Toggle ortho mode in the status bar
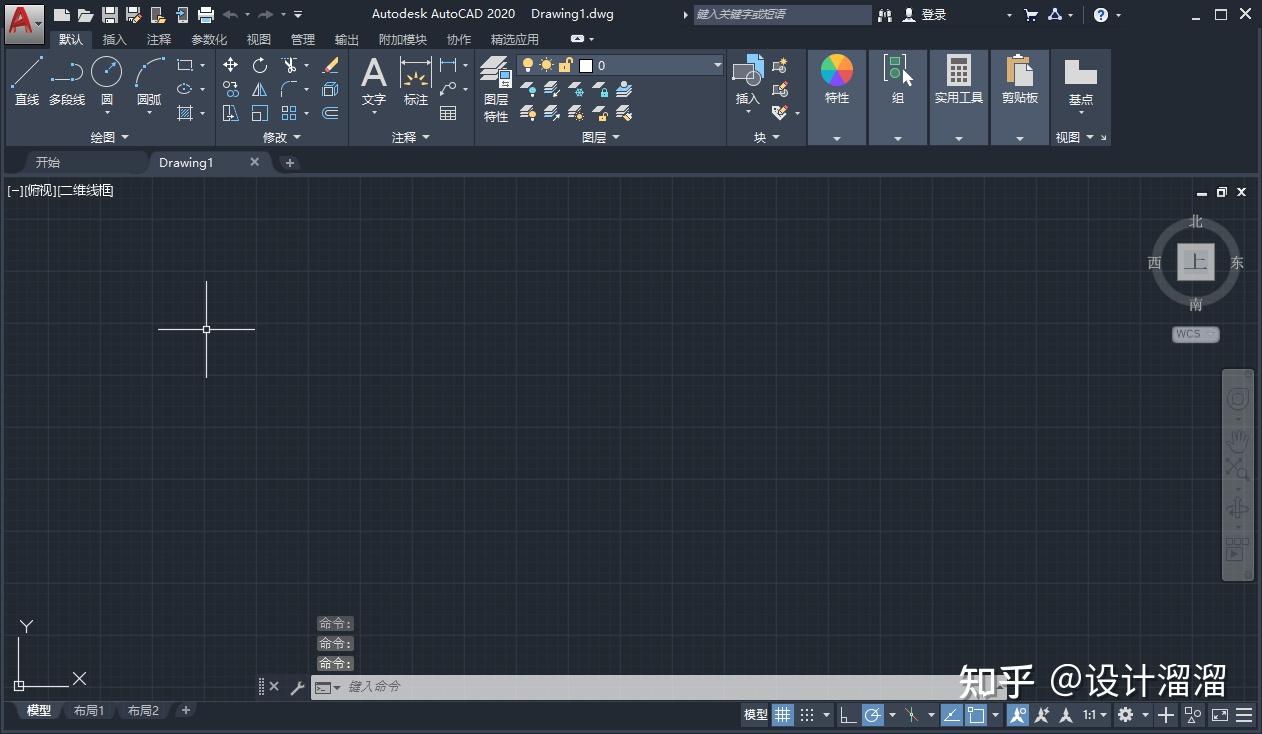Viewport: 1262px width, 734px height. pos(846,715)
